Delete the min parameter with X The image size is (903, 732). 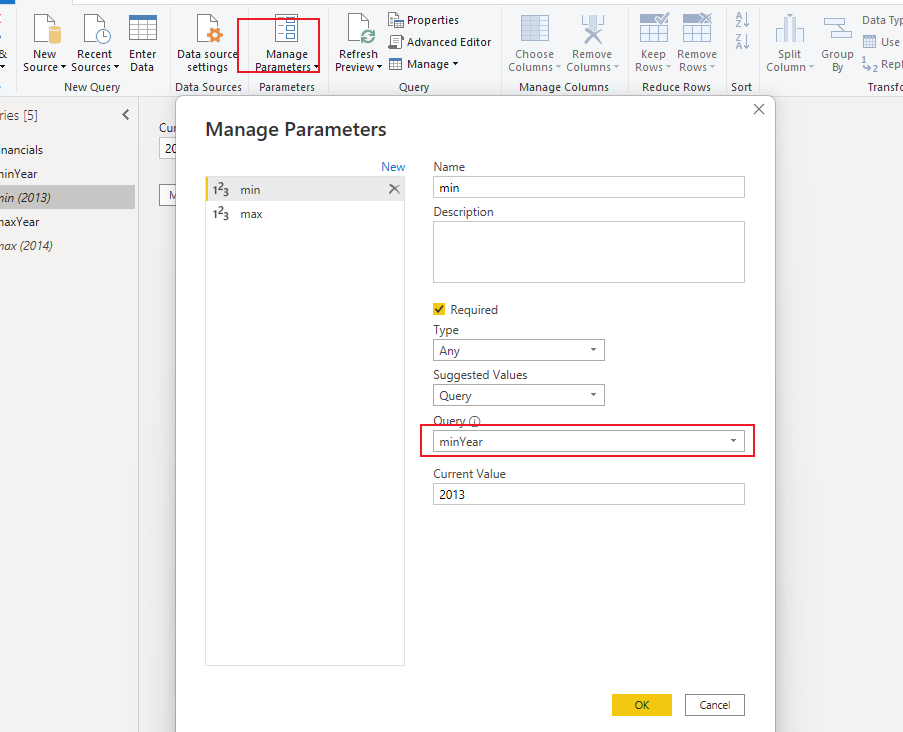[394, 189]
